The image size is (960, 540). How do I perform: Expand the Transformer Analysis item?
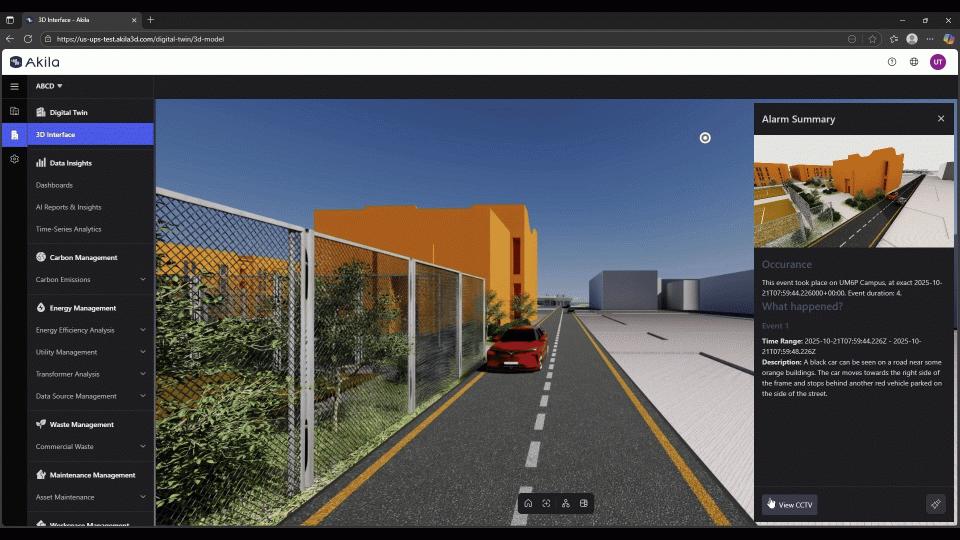click(x=143, y=374)
